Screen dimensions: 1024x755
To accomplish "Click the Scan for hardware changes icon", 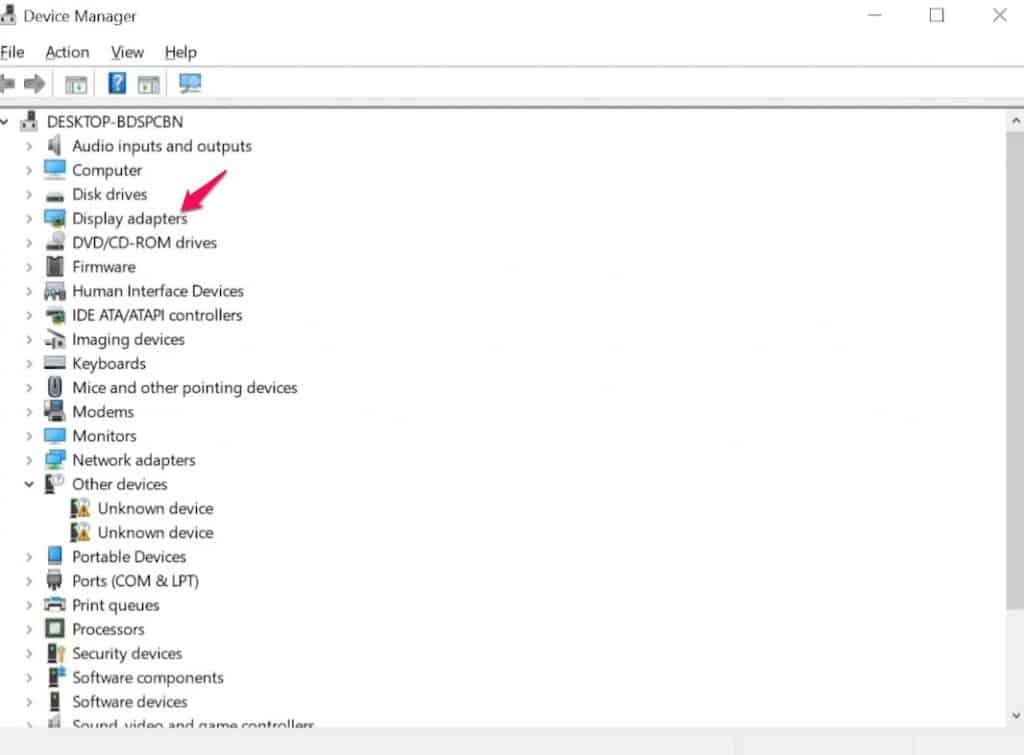I will (190, 83).
